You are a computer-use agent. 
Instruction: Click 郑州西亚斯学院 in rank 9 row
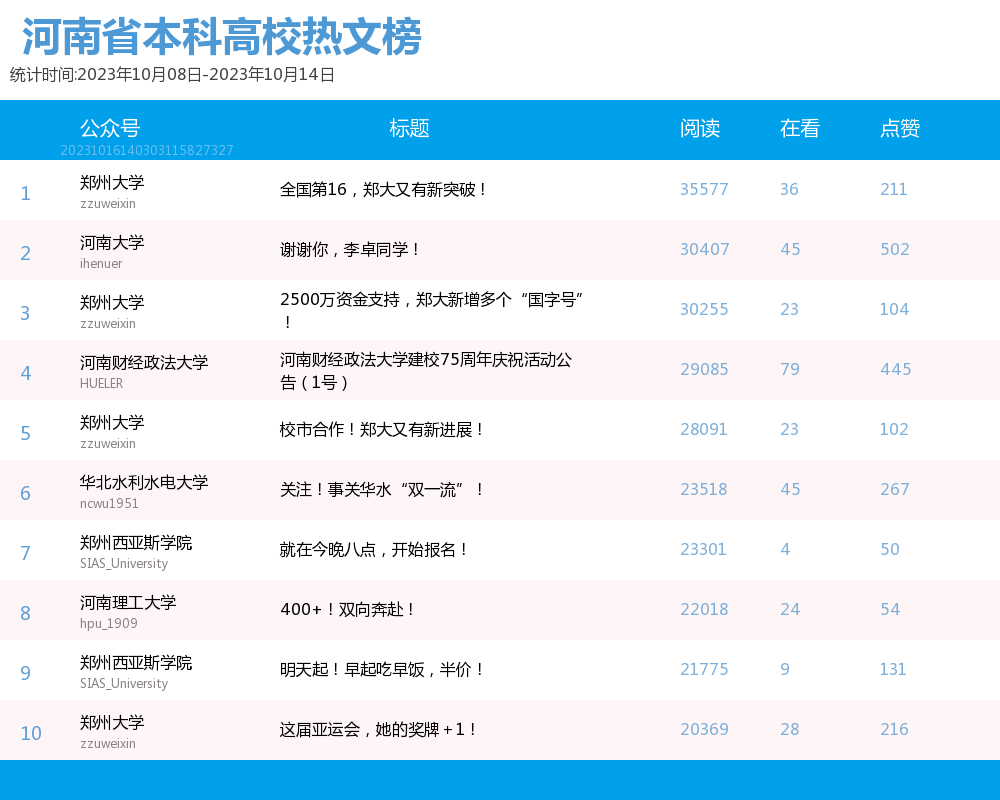tap(136, 663)
